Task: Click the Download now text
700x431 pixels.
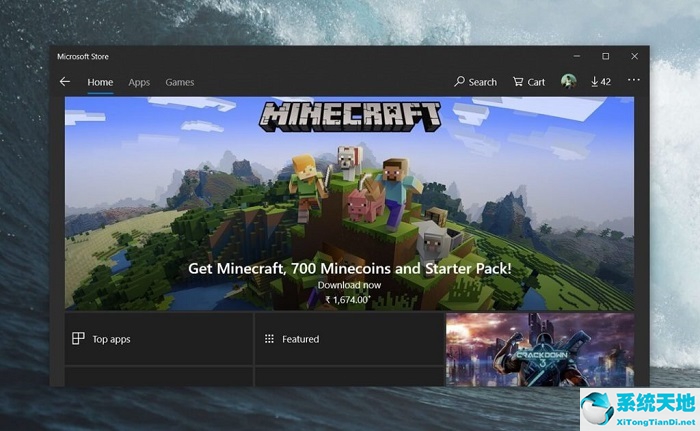Action: point(349,285)
